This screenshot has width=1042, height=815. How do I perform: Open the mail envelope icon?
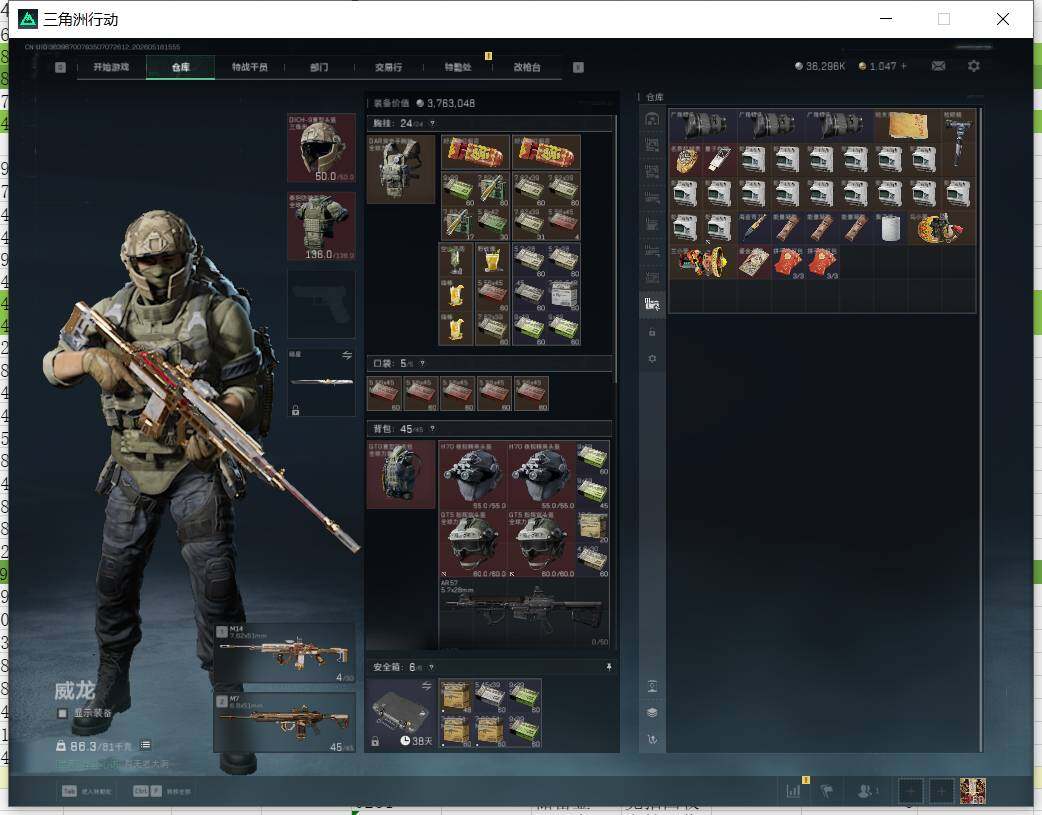coord(938,66)
